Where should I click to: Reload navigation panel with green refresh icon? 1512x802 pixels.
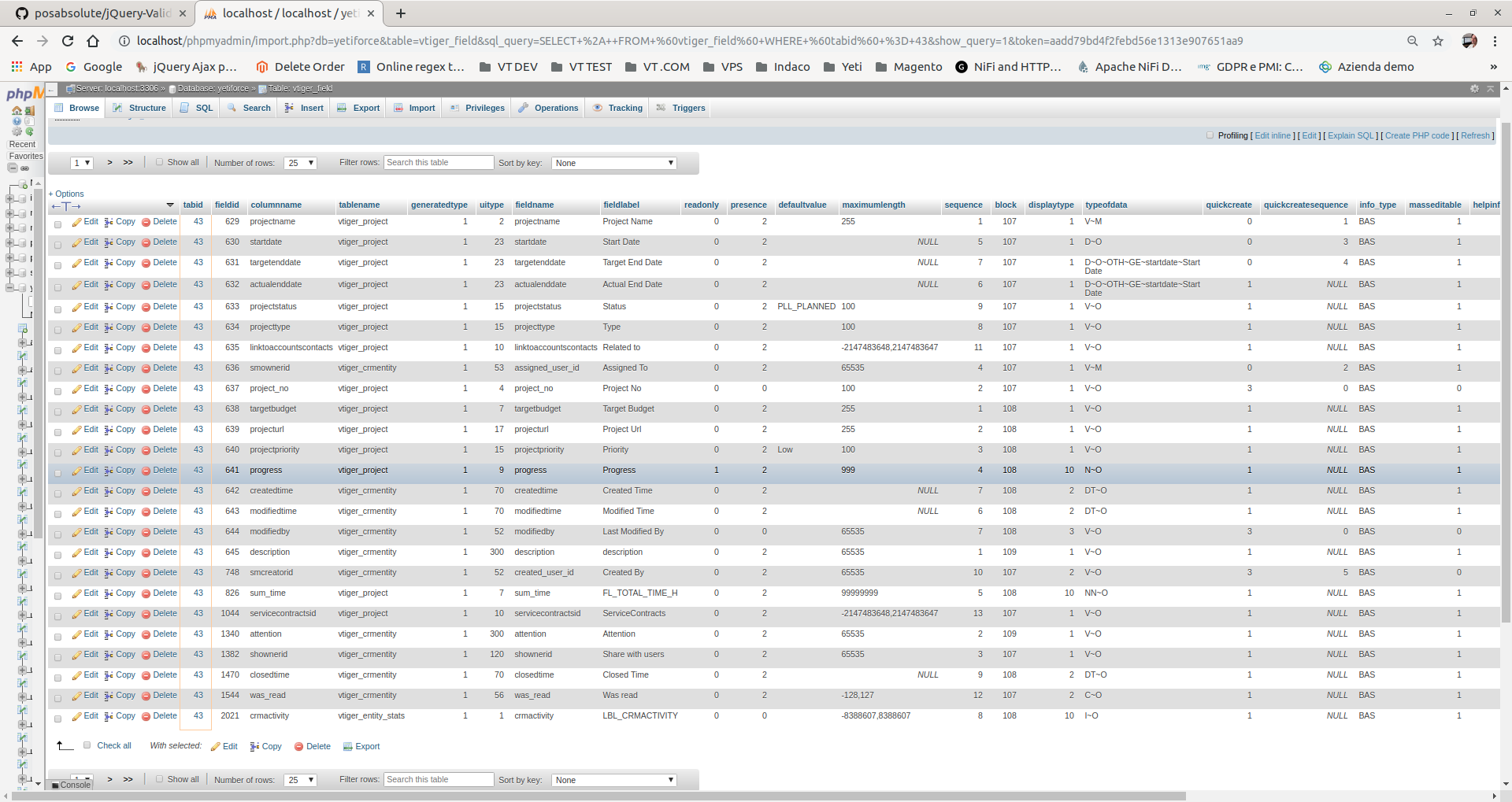click(29, 131)
